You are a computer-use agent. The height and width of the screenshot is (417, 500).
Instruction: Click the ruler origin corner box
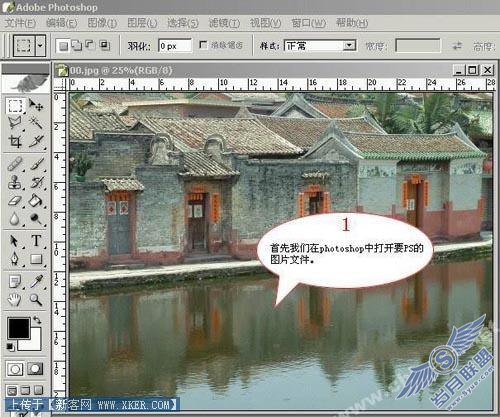click(x=60, y=84)
